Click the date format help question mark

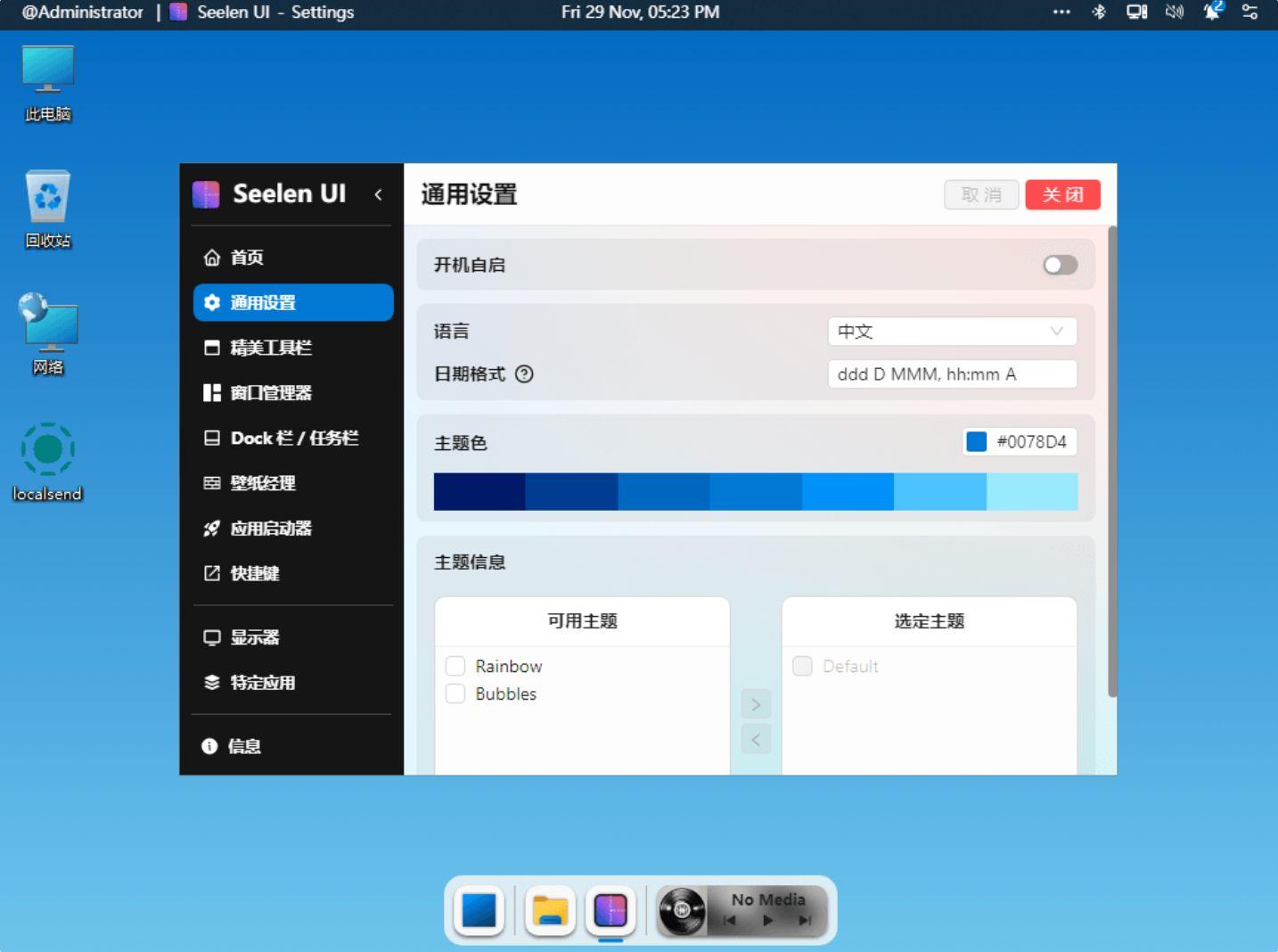pos(525,374)
